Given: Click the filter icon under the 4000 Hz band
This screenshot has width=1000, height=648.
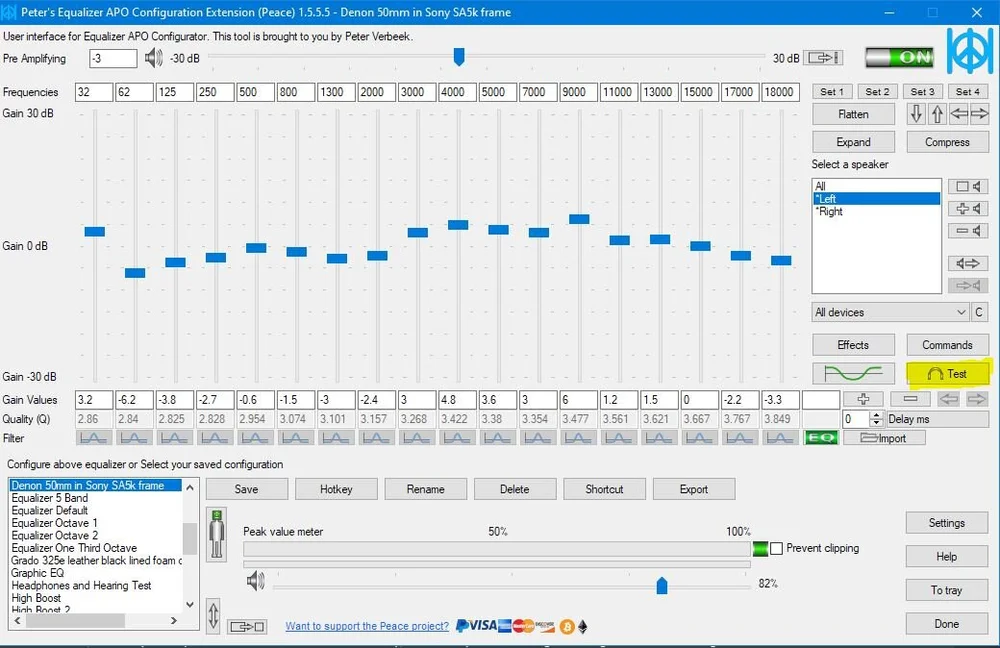Looking at the screenshot, I should (457, 438).
